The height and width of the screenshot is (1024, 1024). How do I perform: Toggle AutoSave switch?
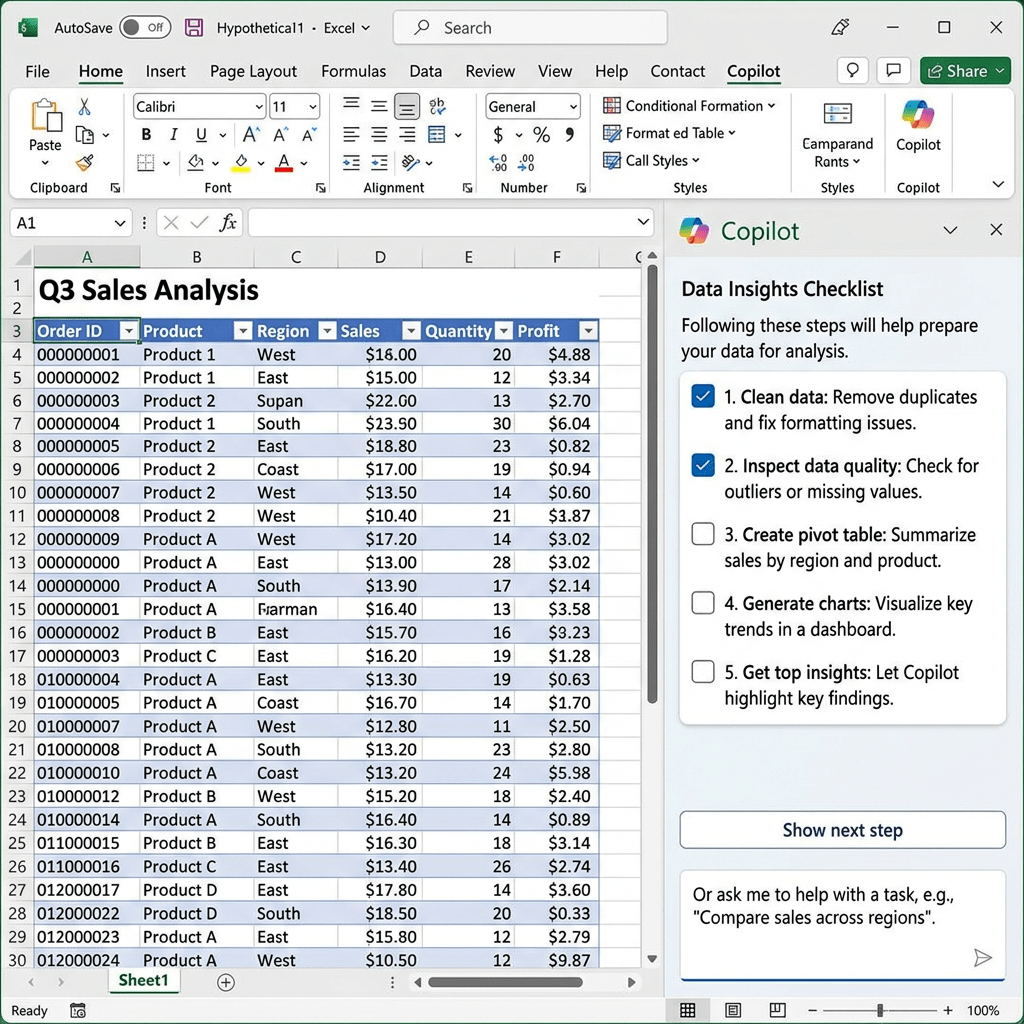coord(145,27)
